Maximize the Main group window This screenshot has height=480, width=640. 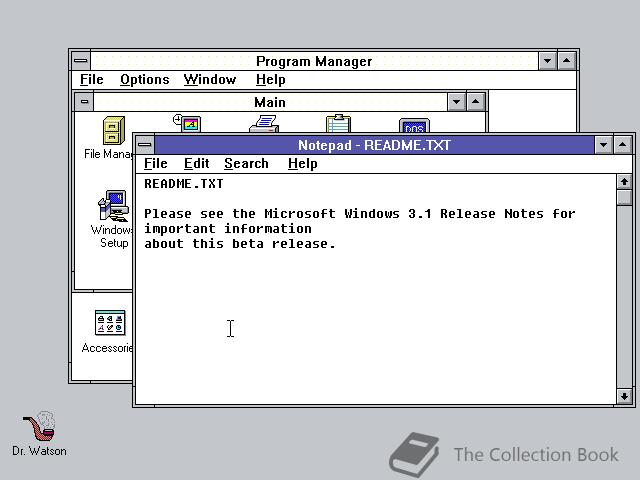click(476, 102)
